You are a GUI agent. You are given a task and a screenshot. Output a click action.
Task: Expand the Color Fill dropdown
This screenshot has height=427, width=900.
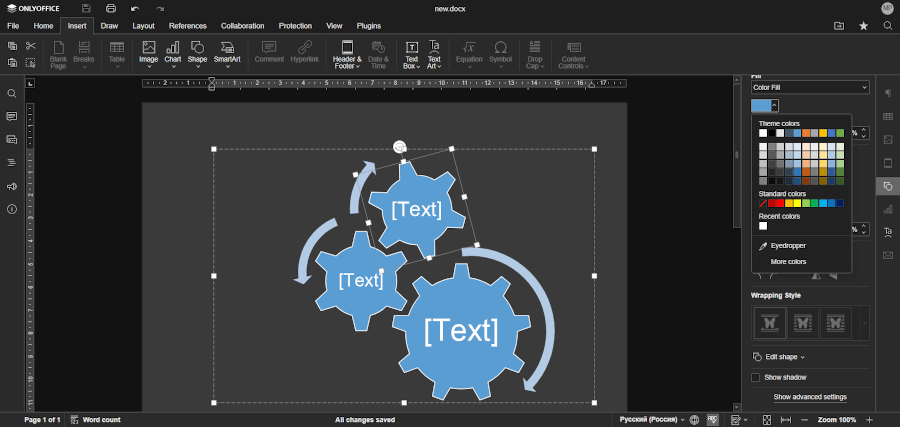tap(810, 88)
